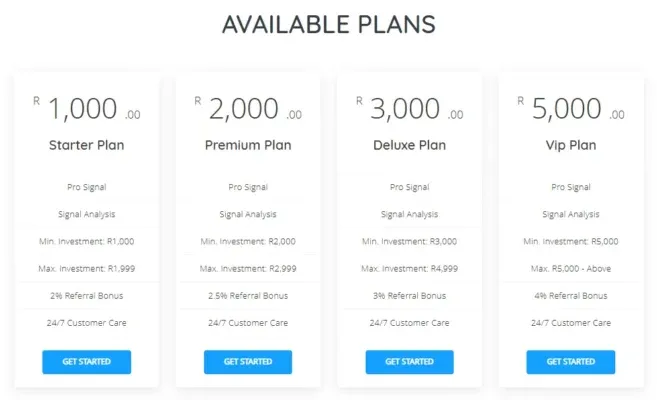Click Min. Investment: R2,000 row

248,241
